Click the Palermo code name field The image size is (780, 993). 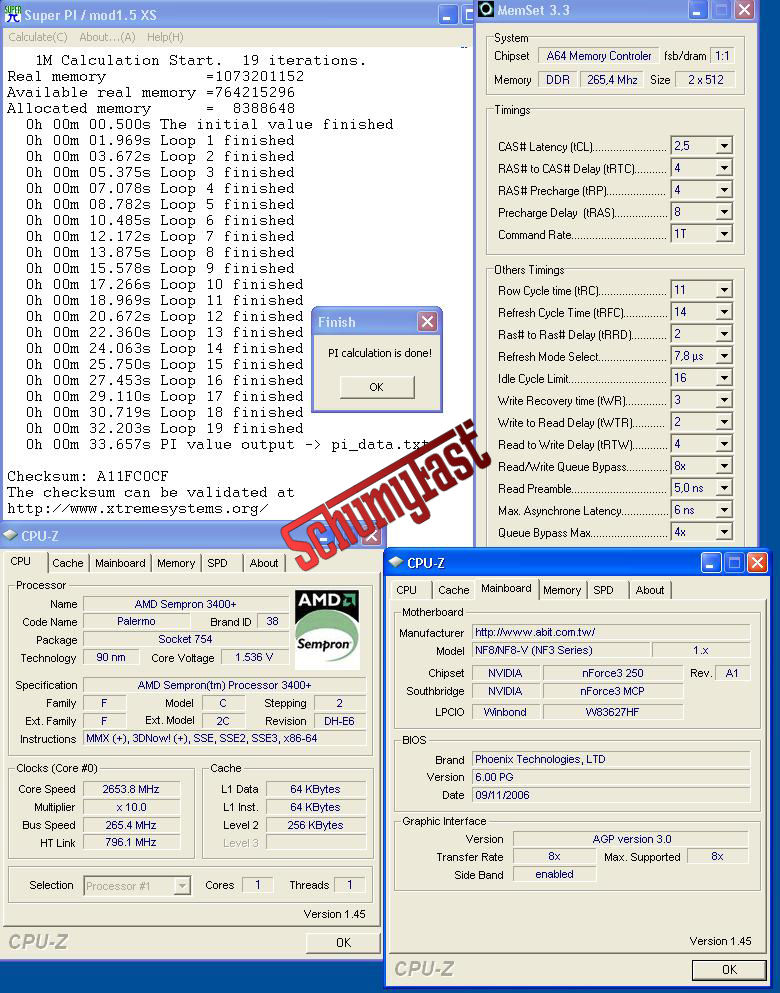tap(136, 621)
